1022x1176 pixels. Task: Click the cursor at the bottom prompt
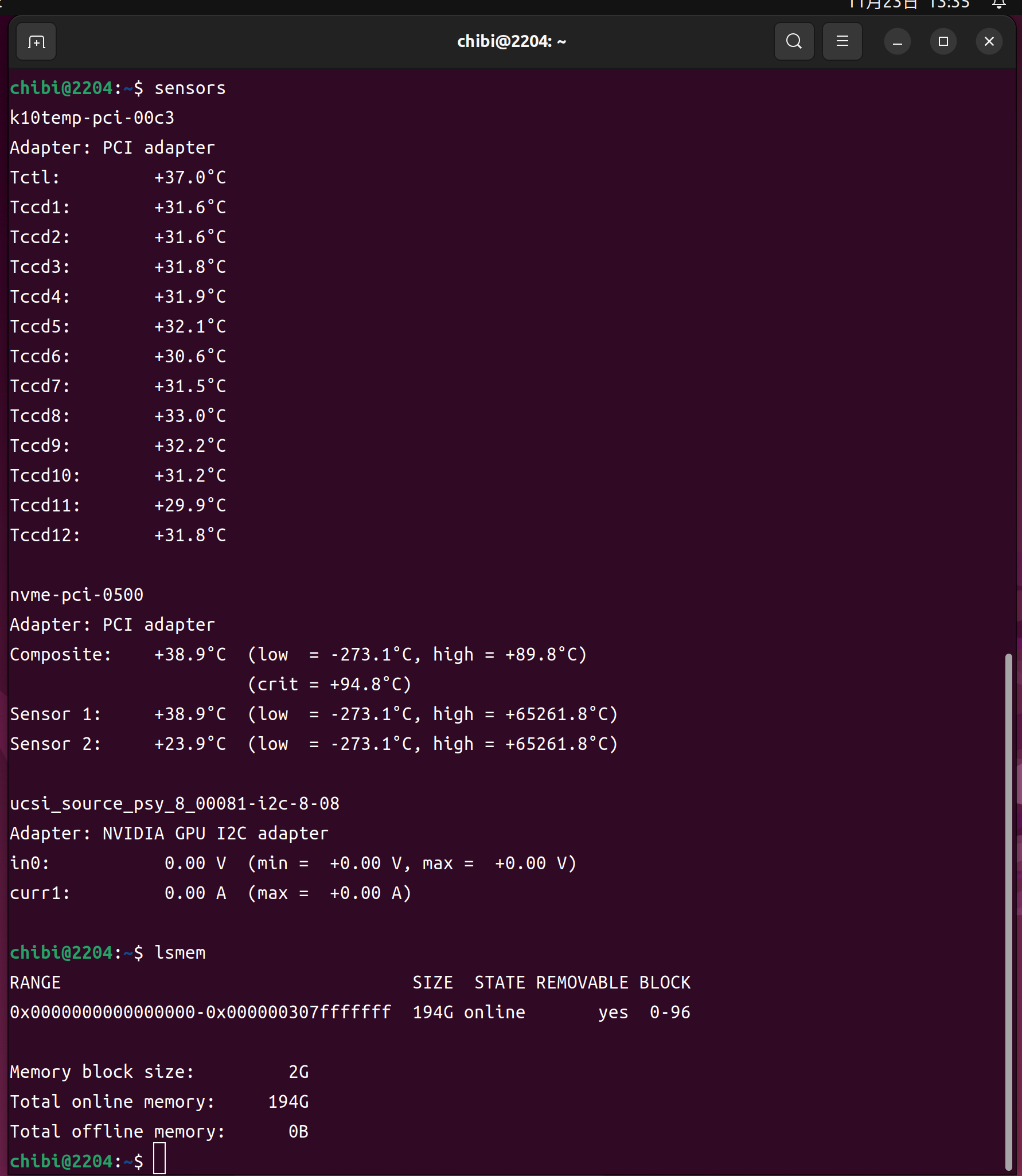(x=159, y=1159)
